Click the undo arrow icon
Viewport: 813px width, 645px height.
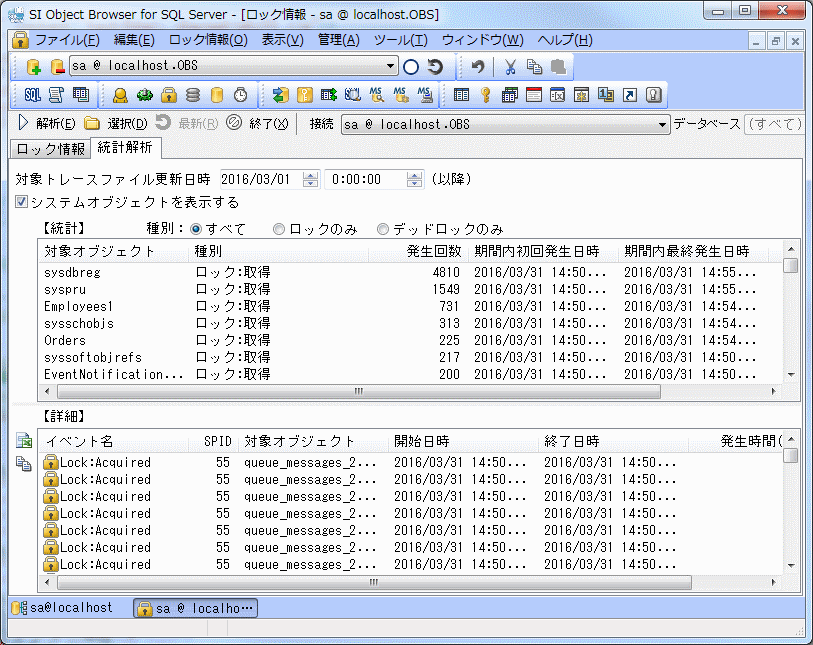(x=478, y=67)
